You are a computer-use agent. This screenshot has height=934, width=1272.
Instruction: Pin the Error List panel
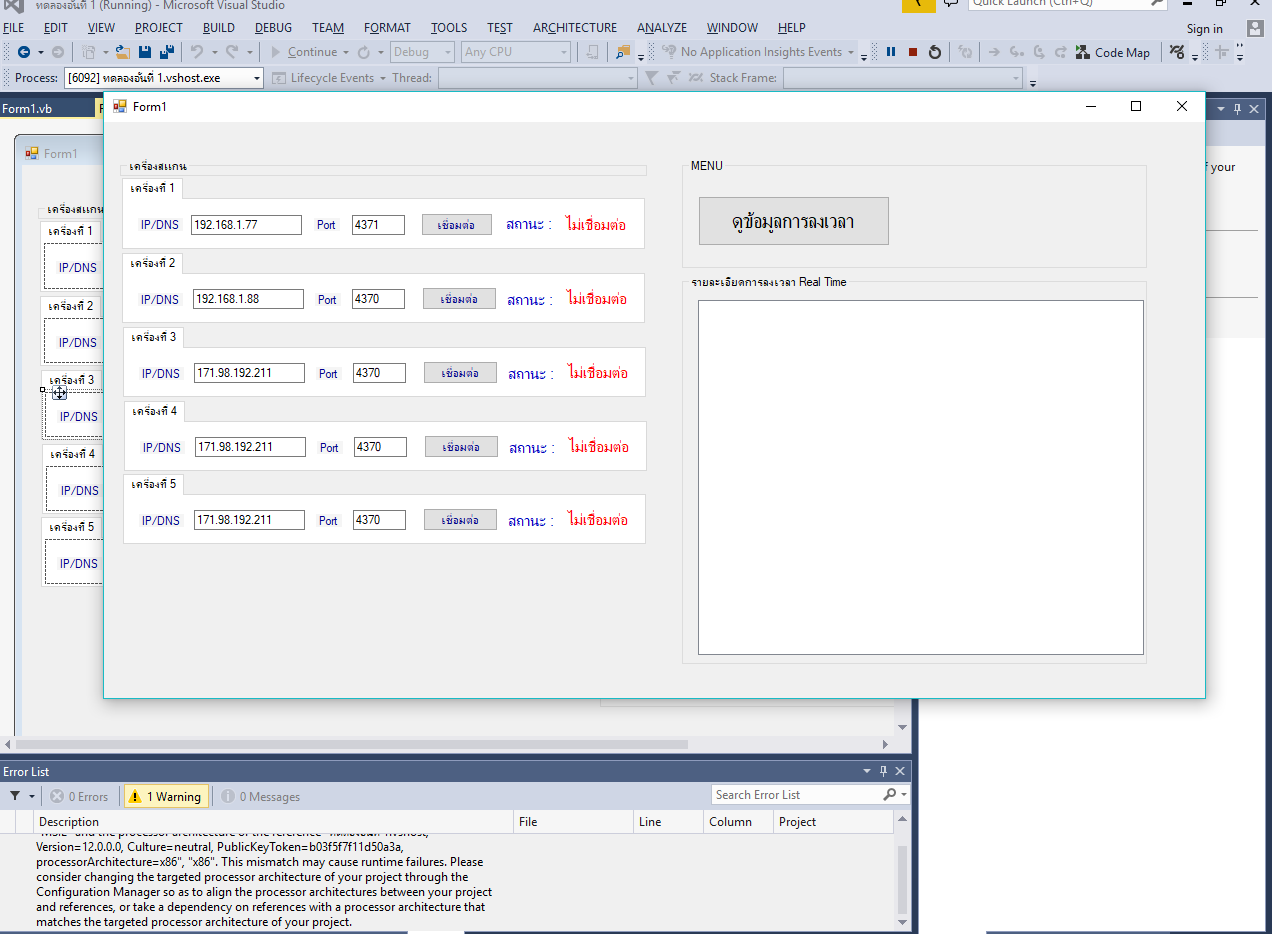(x=883, y=771)
